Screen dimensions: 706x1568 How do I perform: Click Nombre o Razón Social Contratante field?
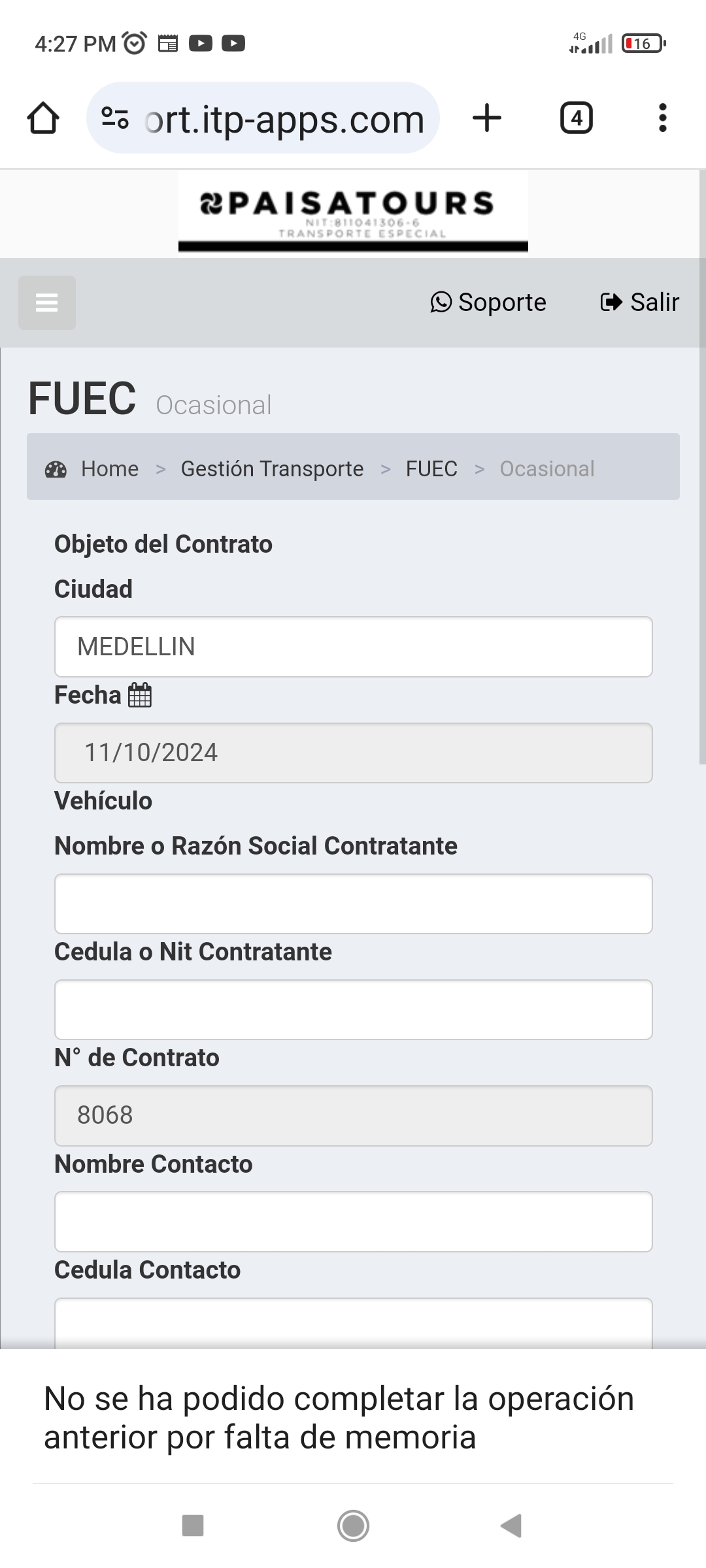pyautogui.click(x=353, y=904)
